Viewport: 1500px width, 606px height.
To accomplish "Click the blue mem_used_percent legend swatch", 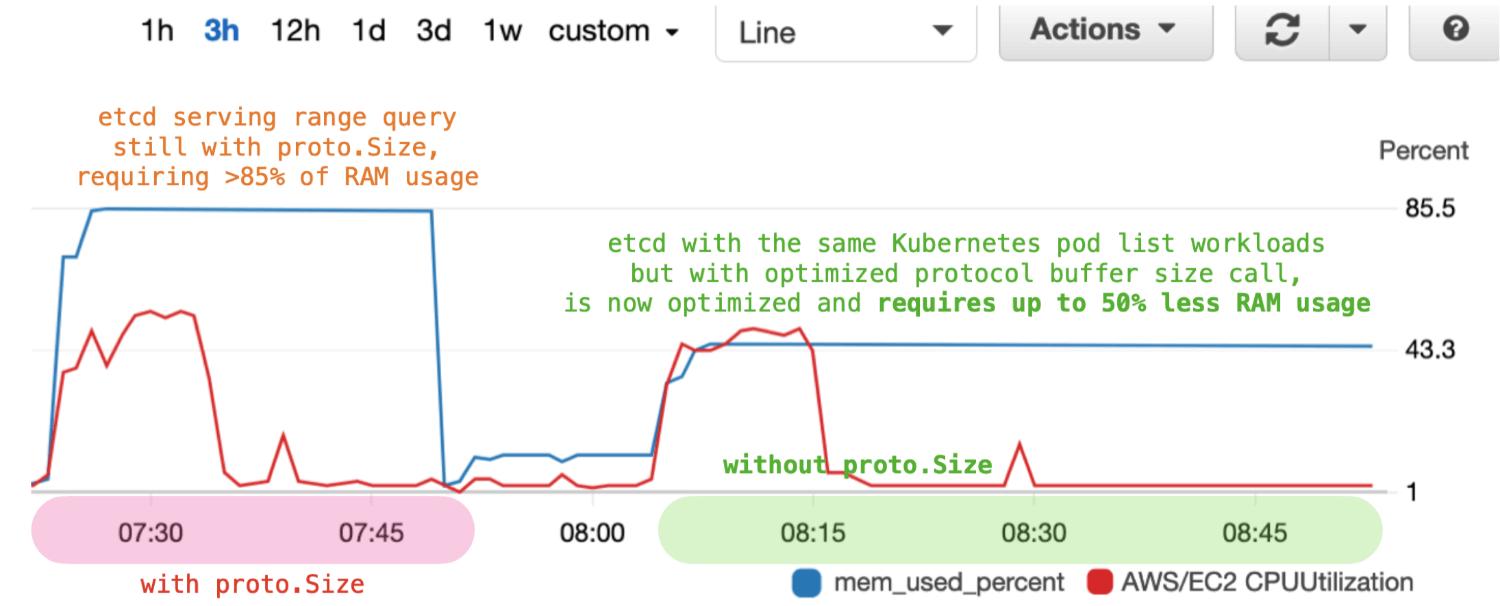I will click(807, 583).
